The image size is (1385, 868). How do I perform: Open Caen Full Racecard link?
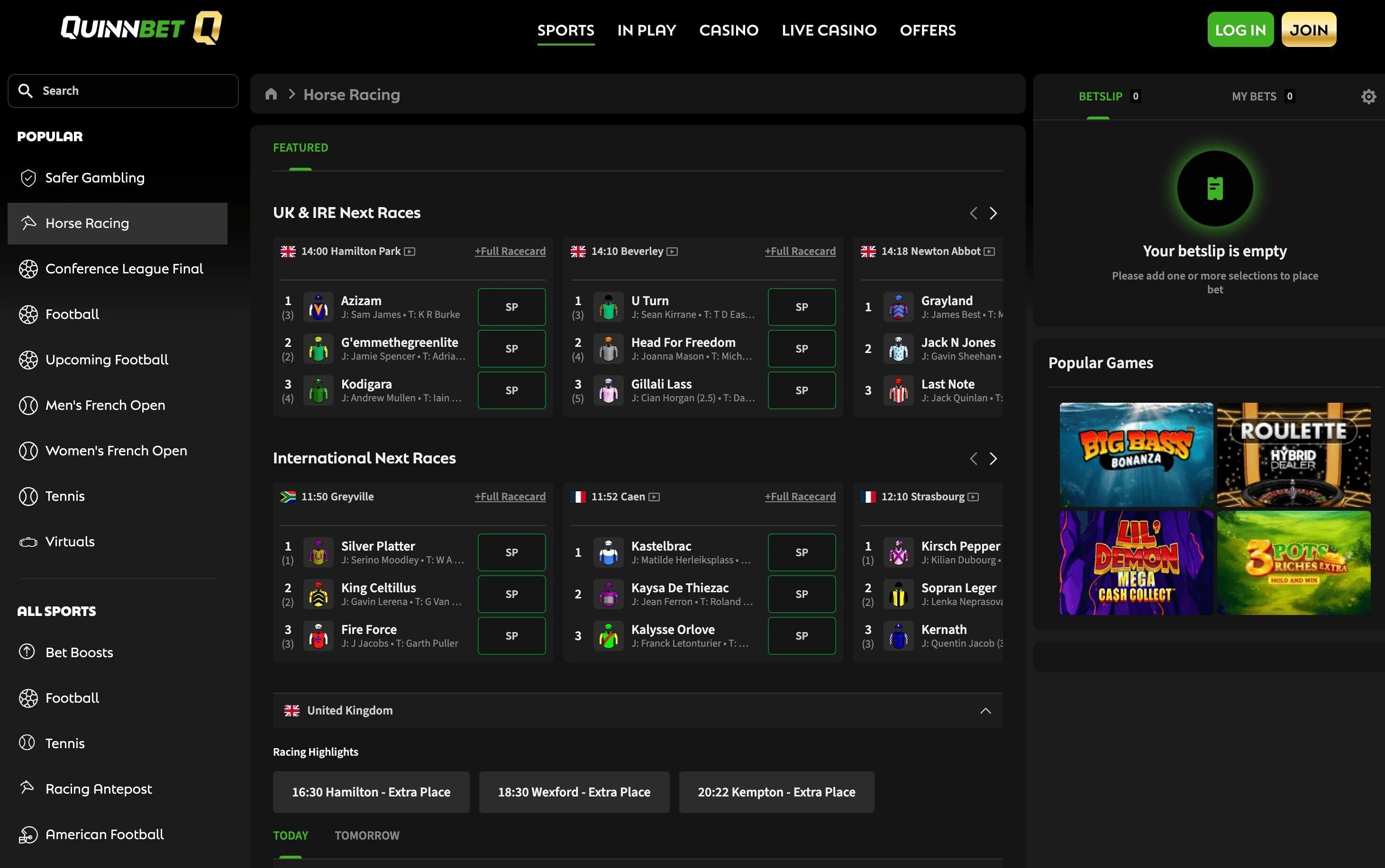[x=800, y=497]
